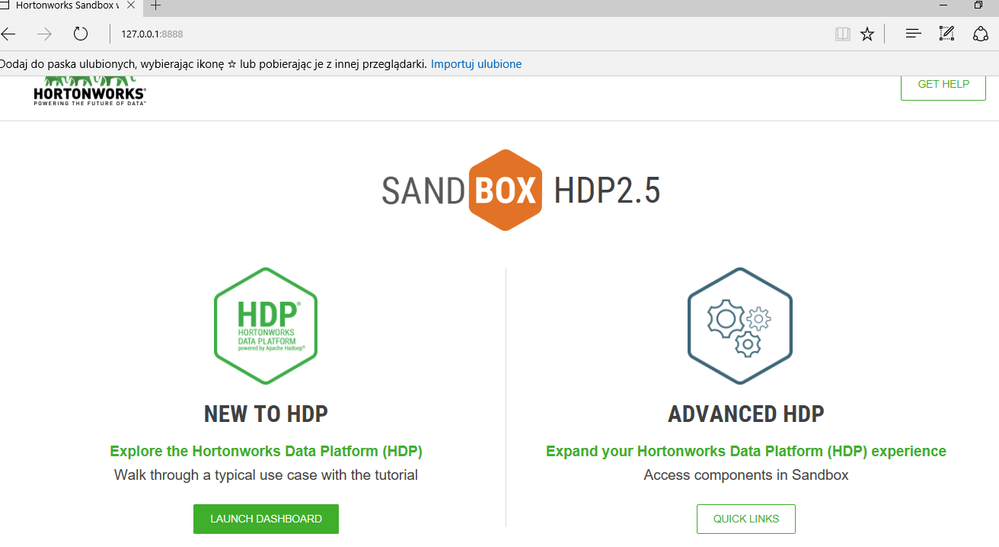999x547 pixels.
Task: Close the Hortonworks Sandbox tab
Action: click(x=131, y=5)
